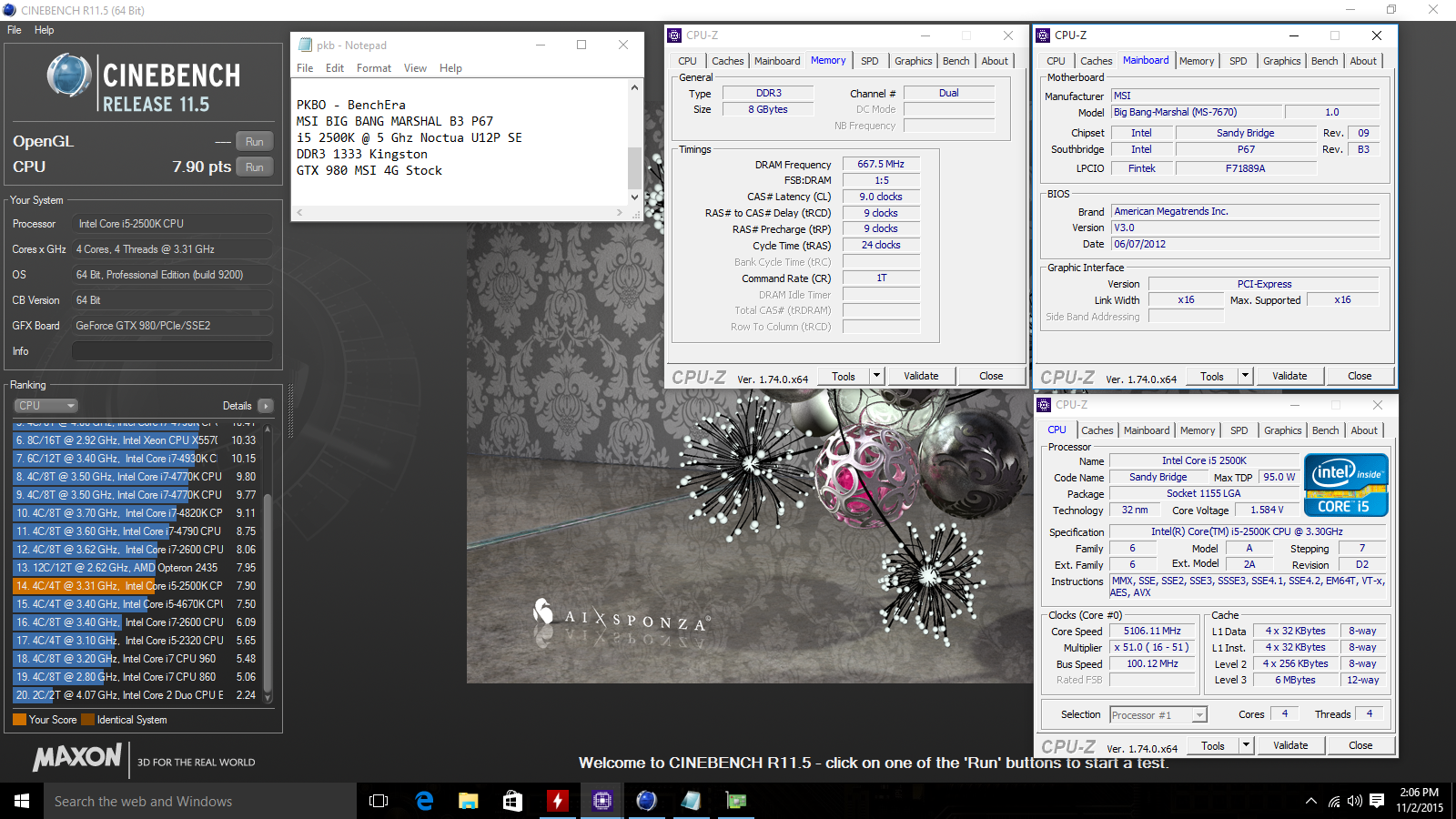
Task: Open Task View on the taskbar
Action: click(x=379, y=801)
